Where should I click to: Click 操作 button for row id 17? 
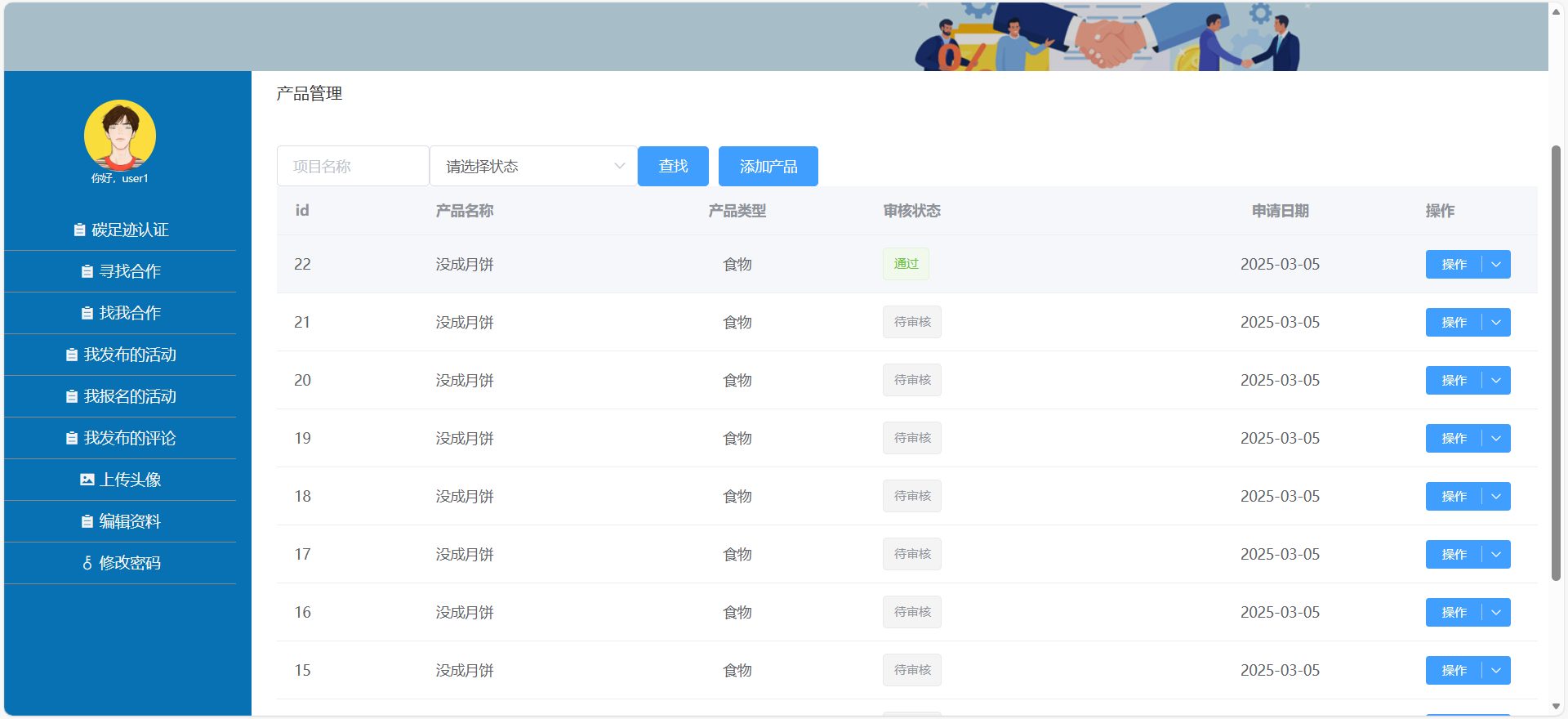pyautogui.click(x=1454, y=555)
